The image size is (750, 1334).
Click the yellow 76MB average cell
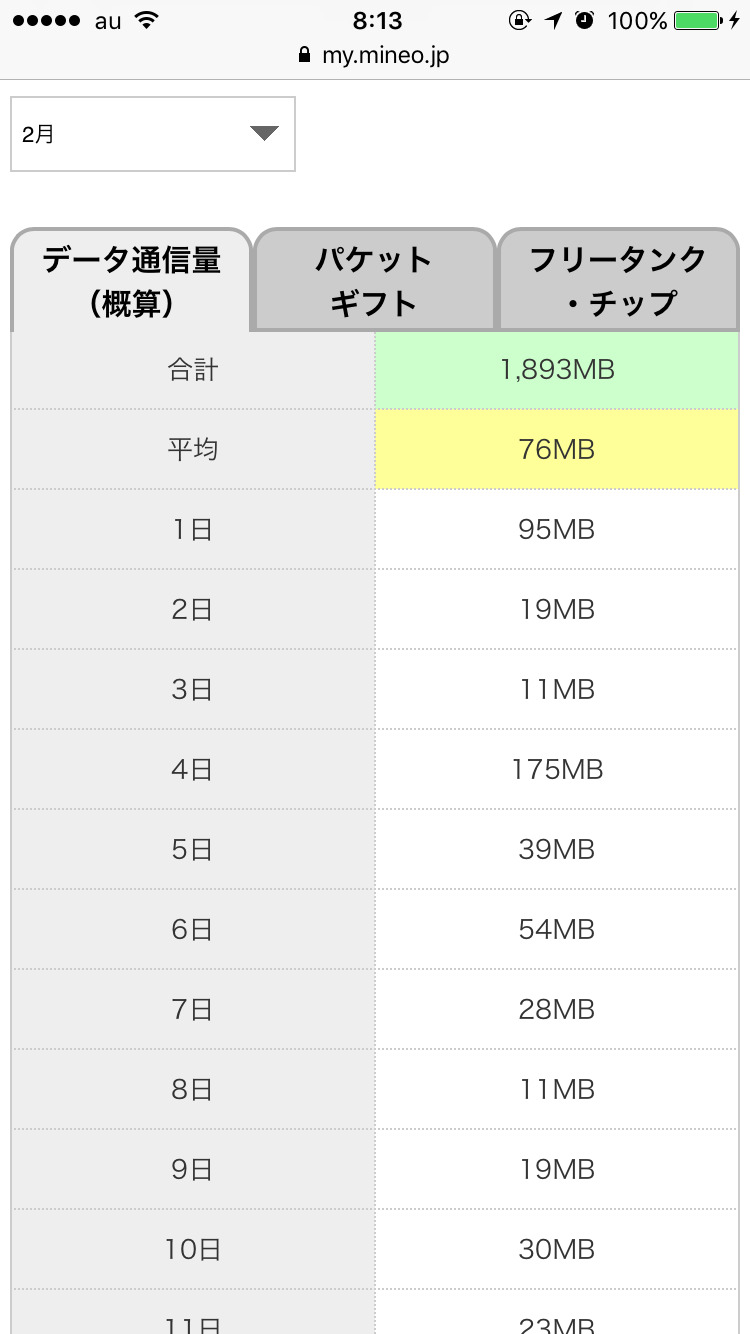coord(557,450)
